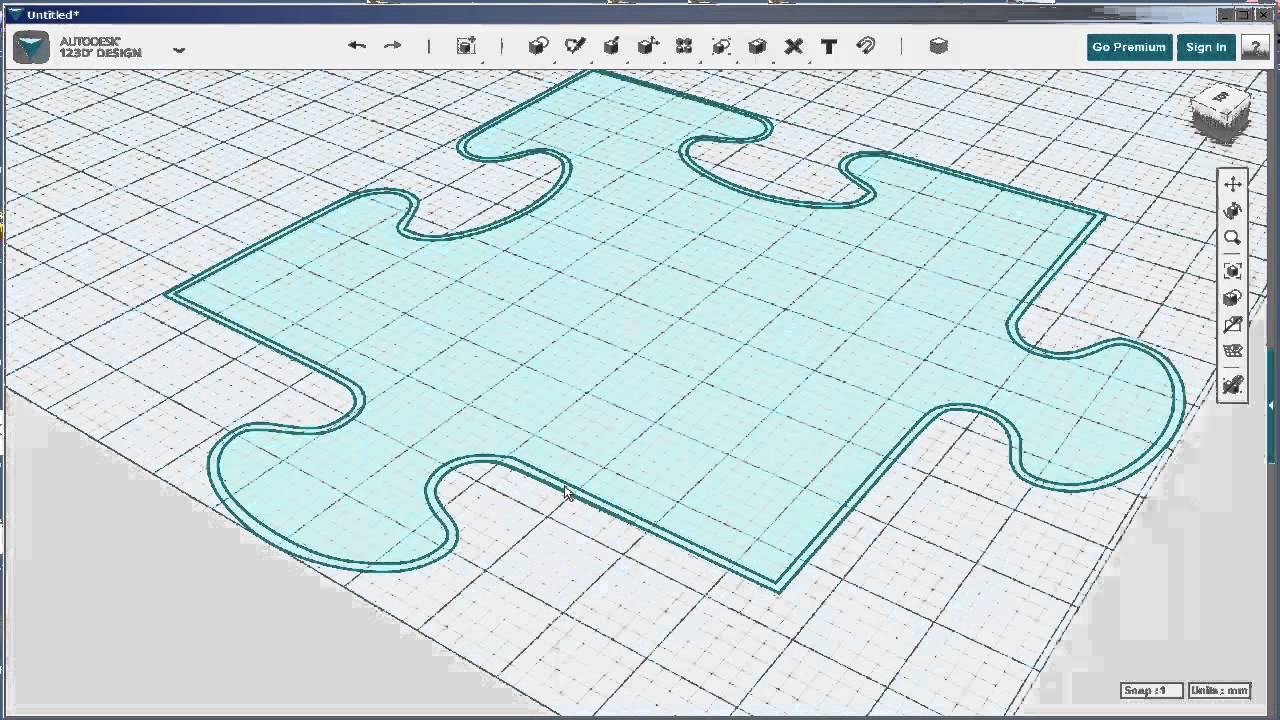The height and width of the screenshot is (720, 1280).
Task: Open the Primitives menu
Action: click(x=538, y=46)
